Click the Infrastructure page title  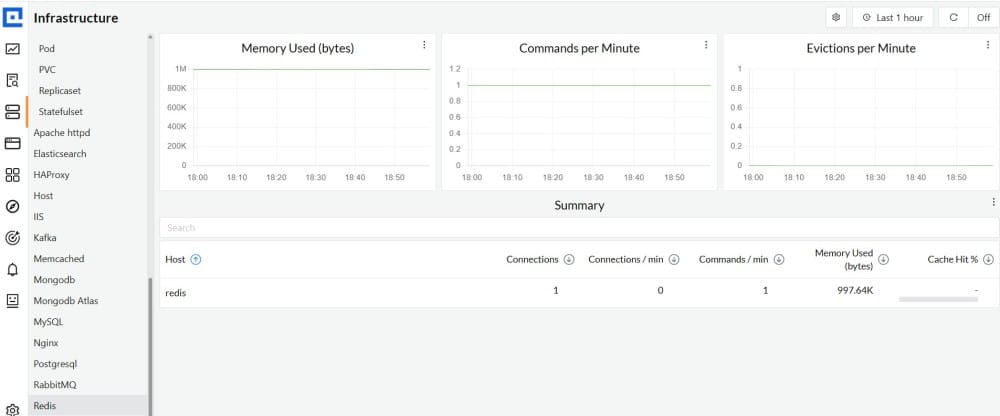tap(76, 18)
